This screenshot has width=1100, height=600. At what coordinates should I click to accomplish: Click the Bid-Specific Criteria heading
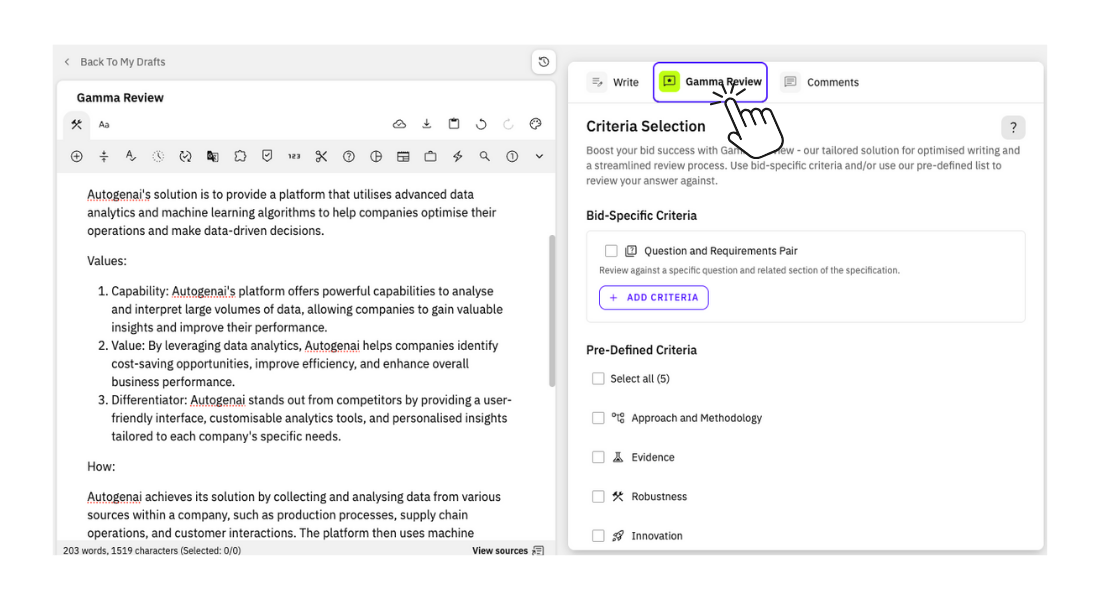(641, 215)
